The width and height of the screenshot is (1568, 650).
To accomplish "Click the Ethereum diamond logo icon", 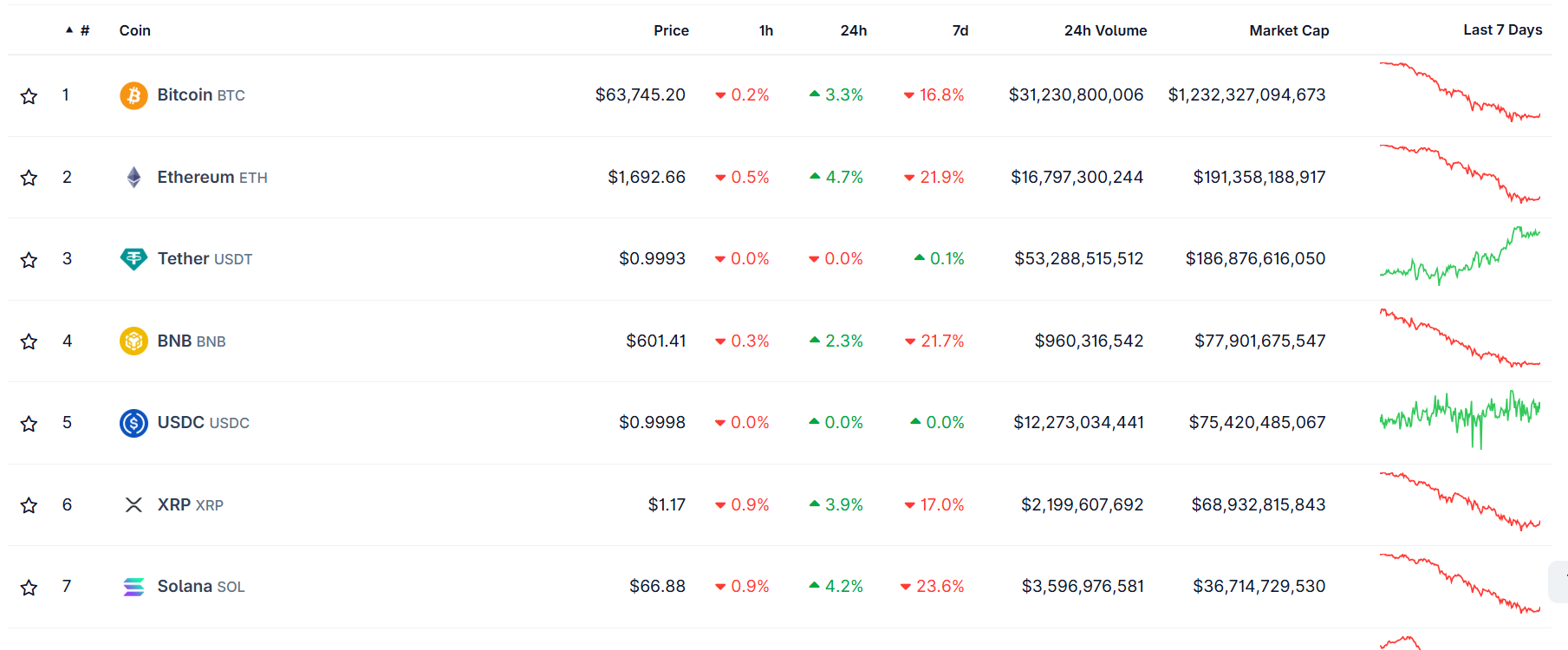I will click(x=133, y=178).
